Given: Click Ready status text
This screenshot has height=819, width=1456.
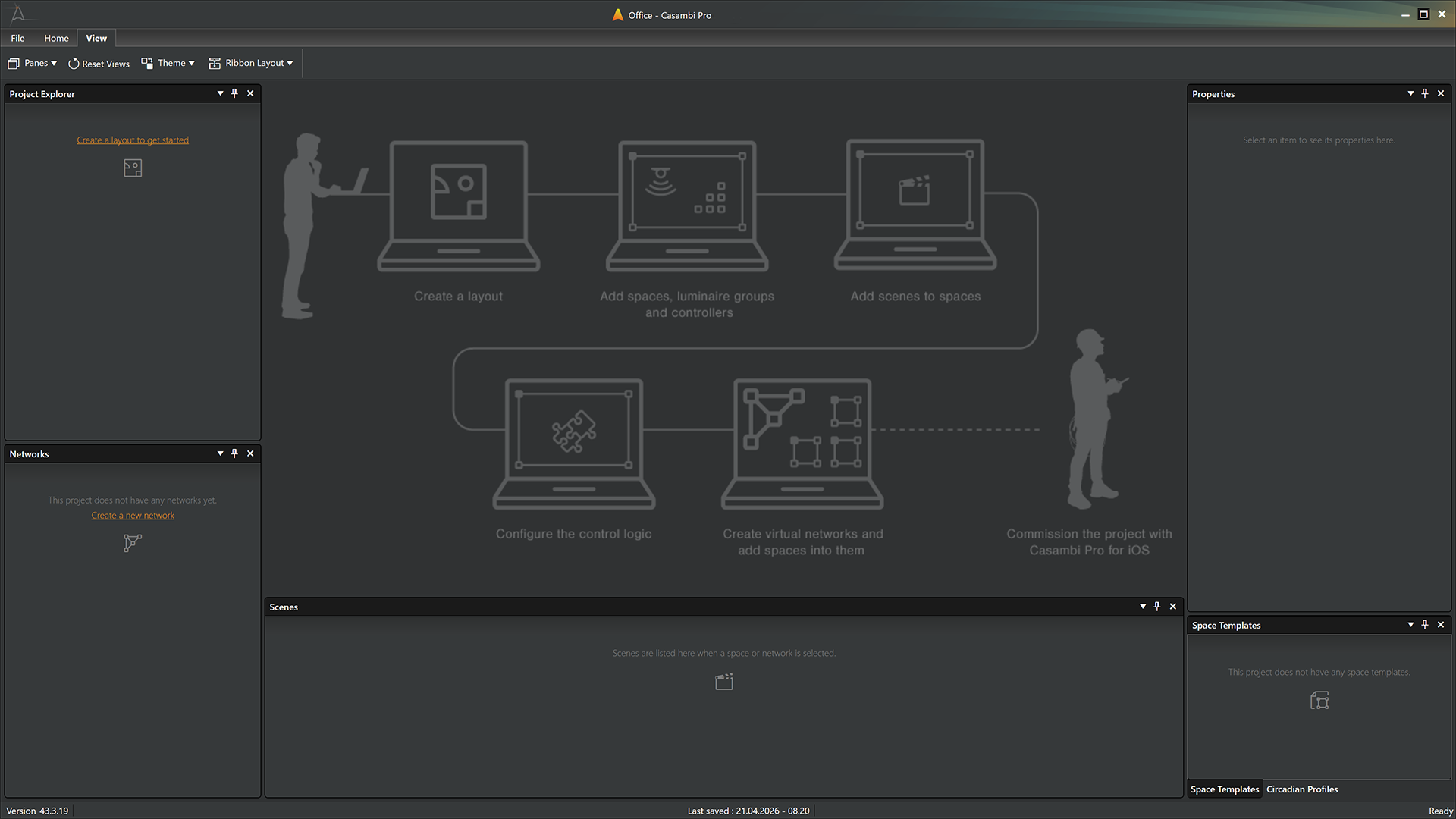Looking at the screenshot, I should 1441,811.
